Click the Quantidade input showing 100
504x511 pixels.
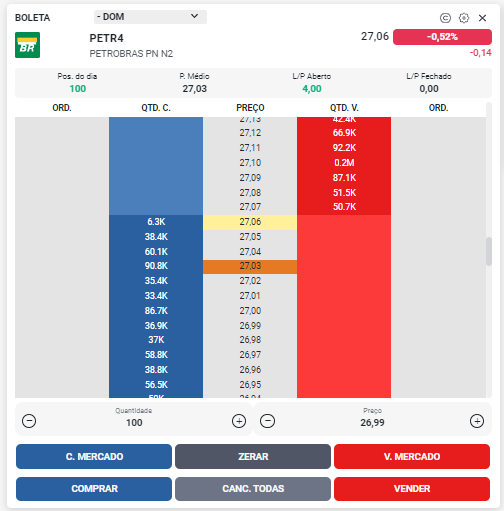coord(134,423)
